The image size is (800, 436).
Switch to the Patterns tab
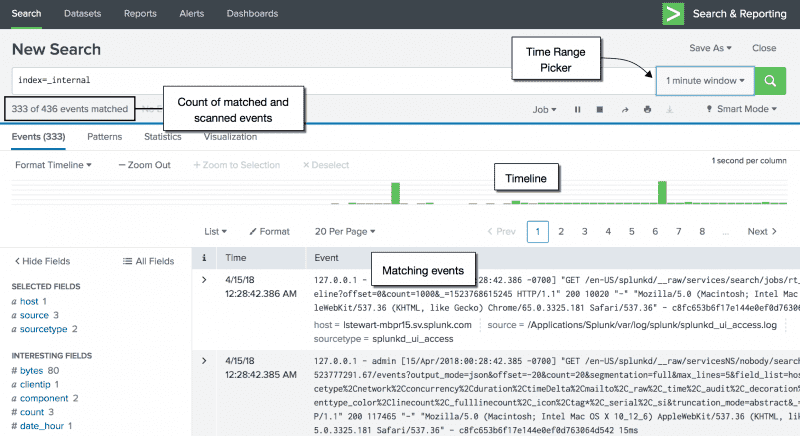pos(105,137)
